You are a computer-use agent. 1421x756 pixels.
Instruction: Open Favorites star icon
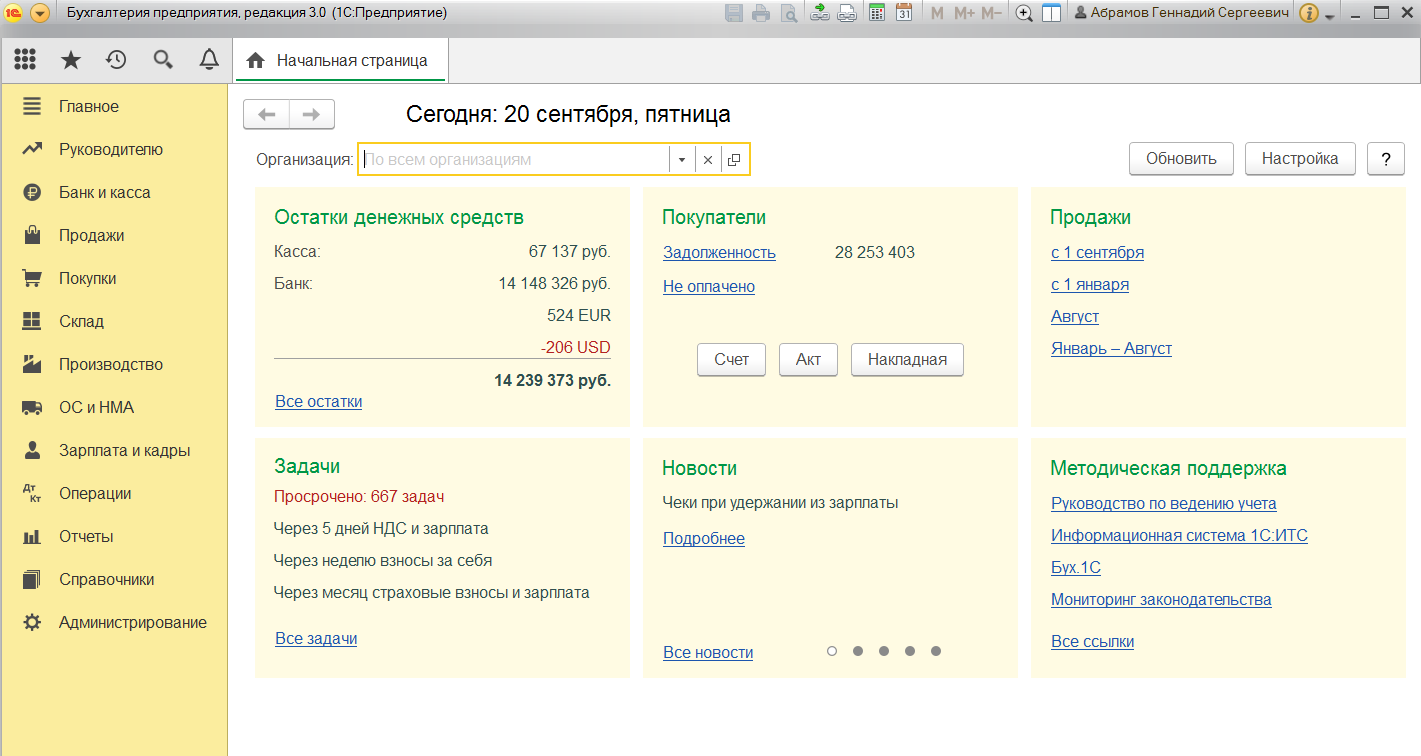click(71, 60)
